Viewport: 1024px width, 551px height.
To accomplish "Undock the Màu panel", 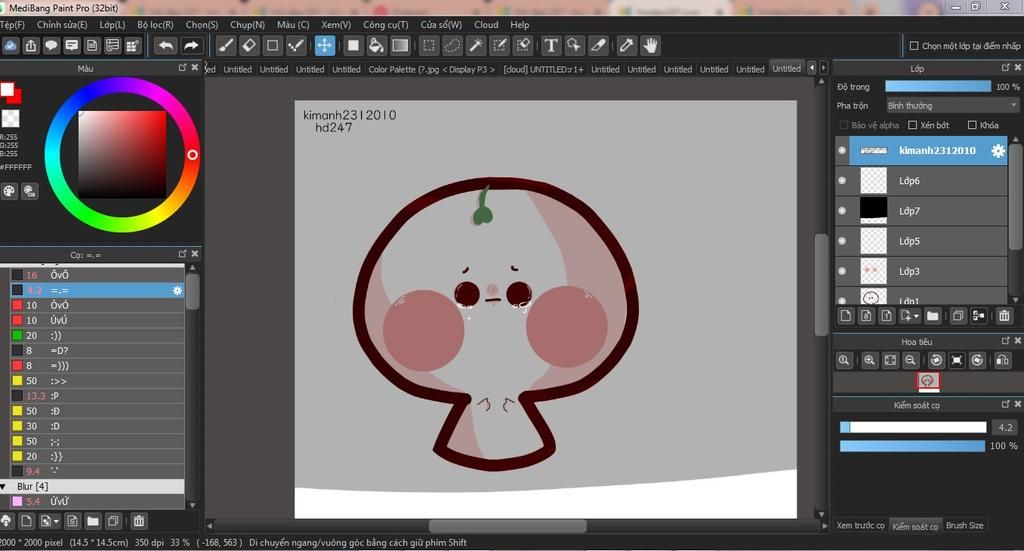I will click(x=183, y=68).
